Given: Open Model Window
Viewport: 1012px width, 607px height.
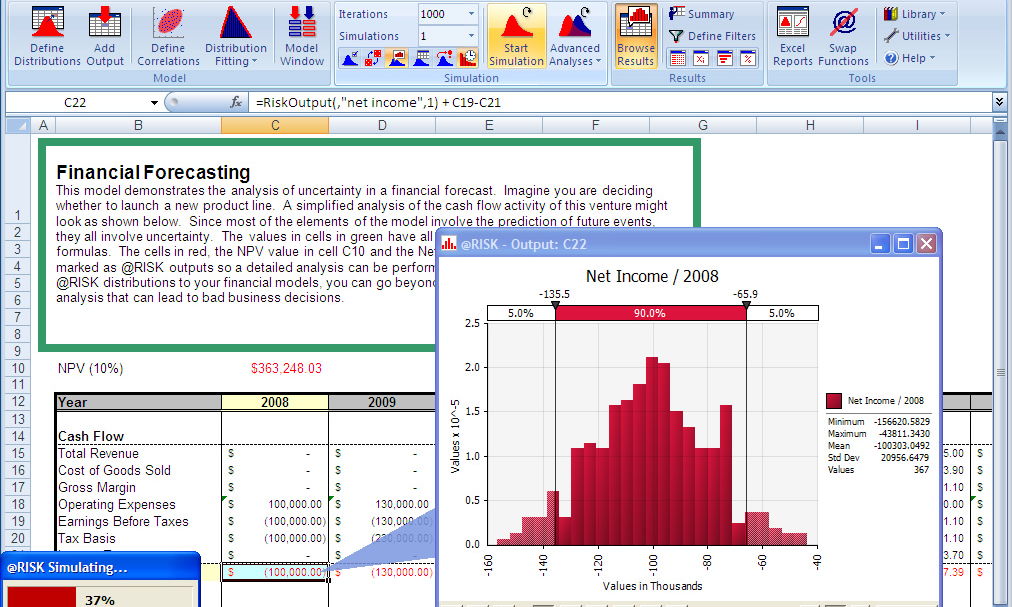Looking at the screenshot, I should point(301,36).
